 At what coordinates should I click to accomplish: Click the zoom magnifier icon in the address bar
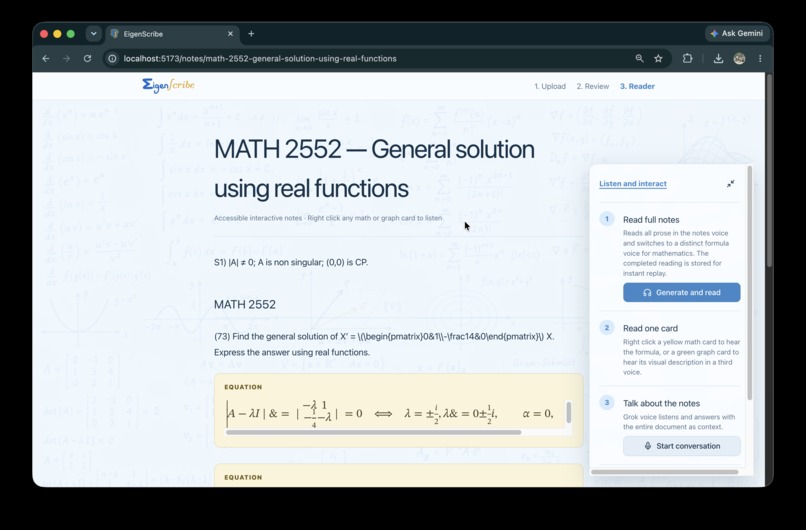tap(639, 59)
